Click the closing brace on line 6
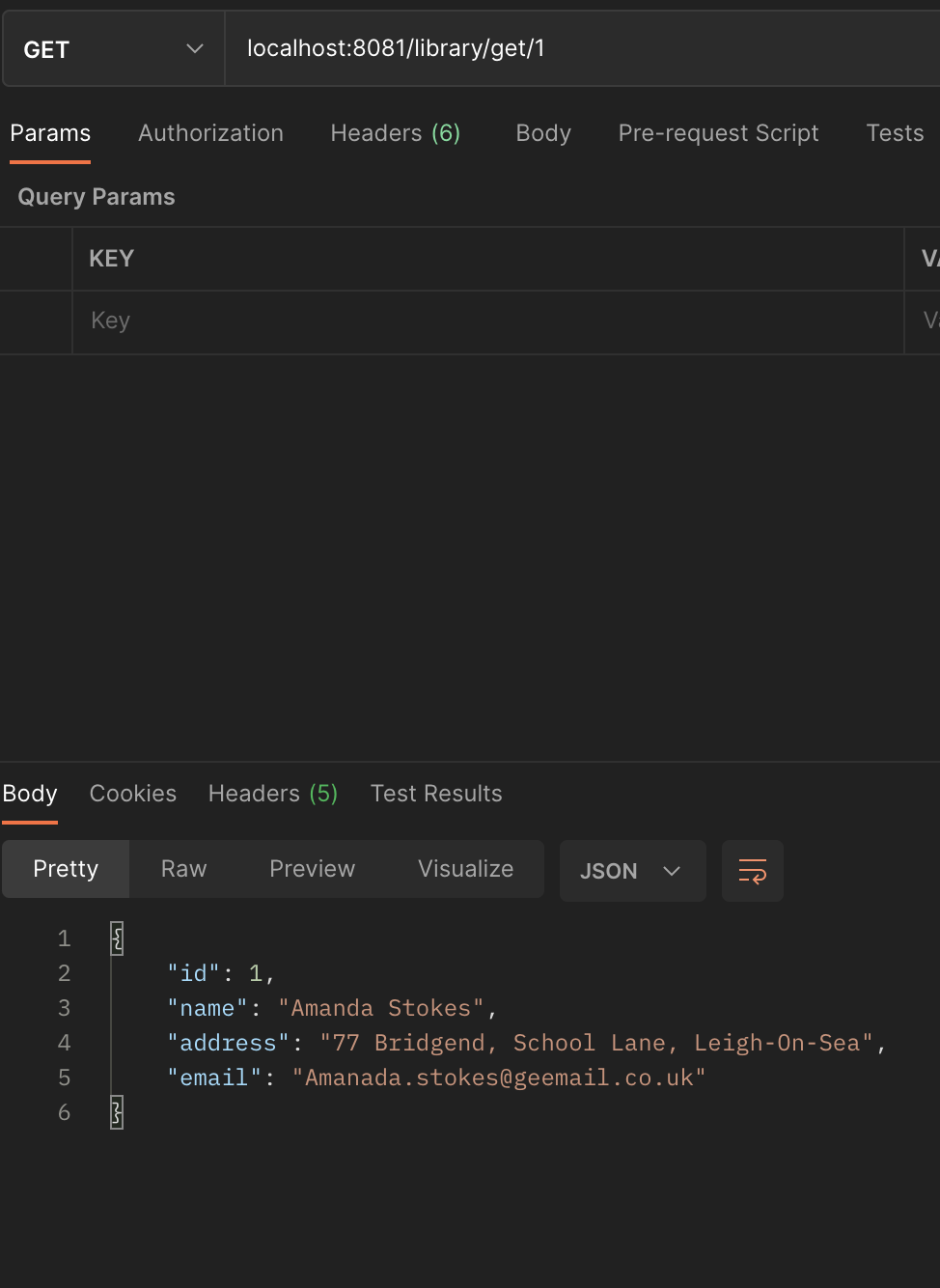 (117, 1112)
